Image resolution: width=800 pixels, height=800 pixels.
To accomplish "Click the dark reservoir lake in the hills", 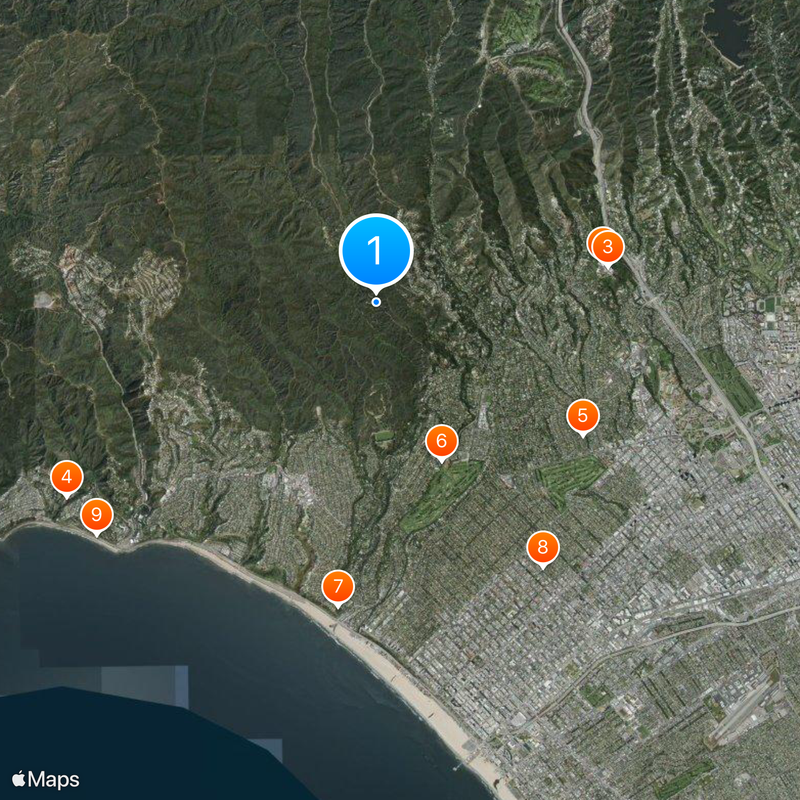I will coord(727,26).
